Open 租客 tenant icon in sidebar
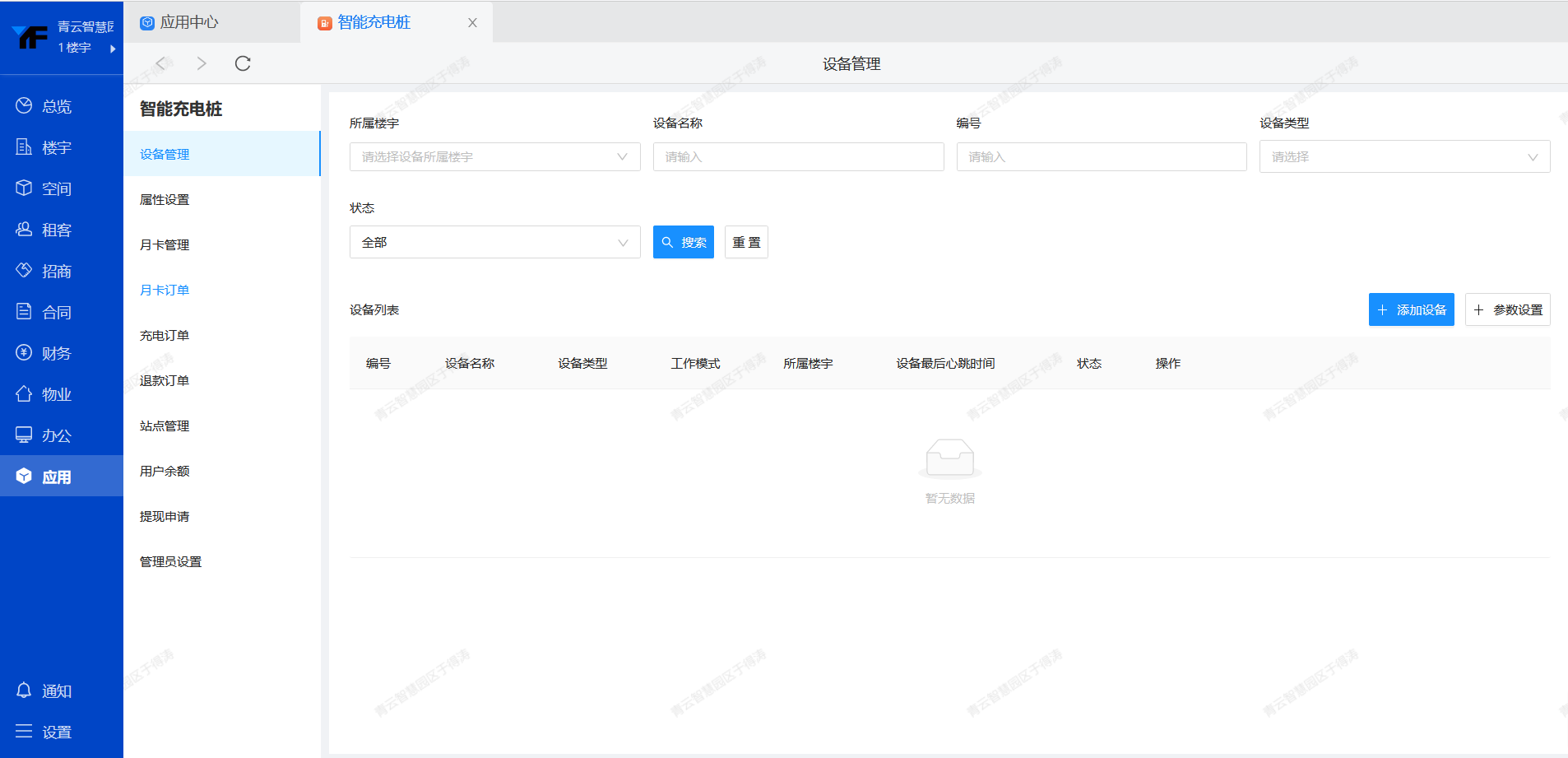The image size is (1568, 758). pyautogui.click(x=24, y=230)
